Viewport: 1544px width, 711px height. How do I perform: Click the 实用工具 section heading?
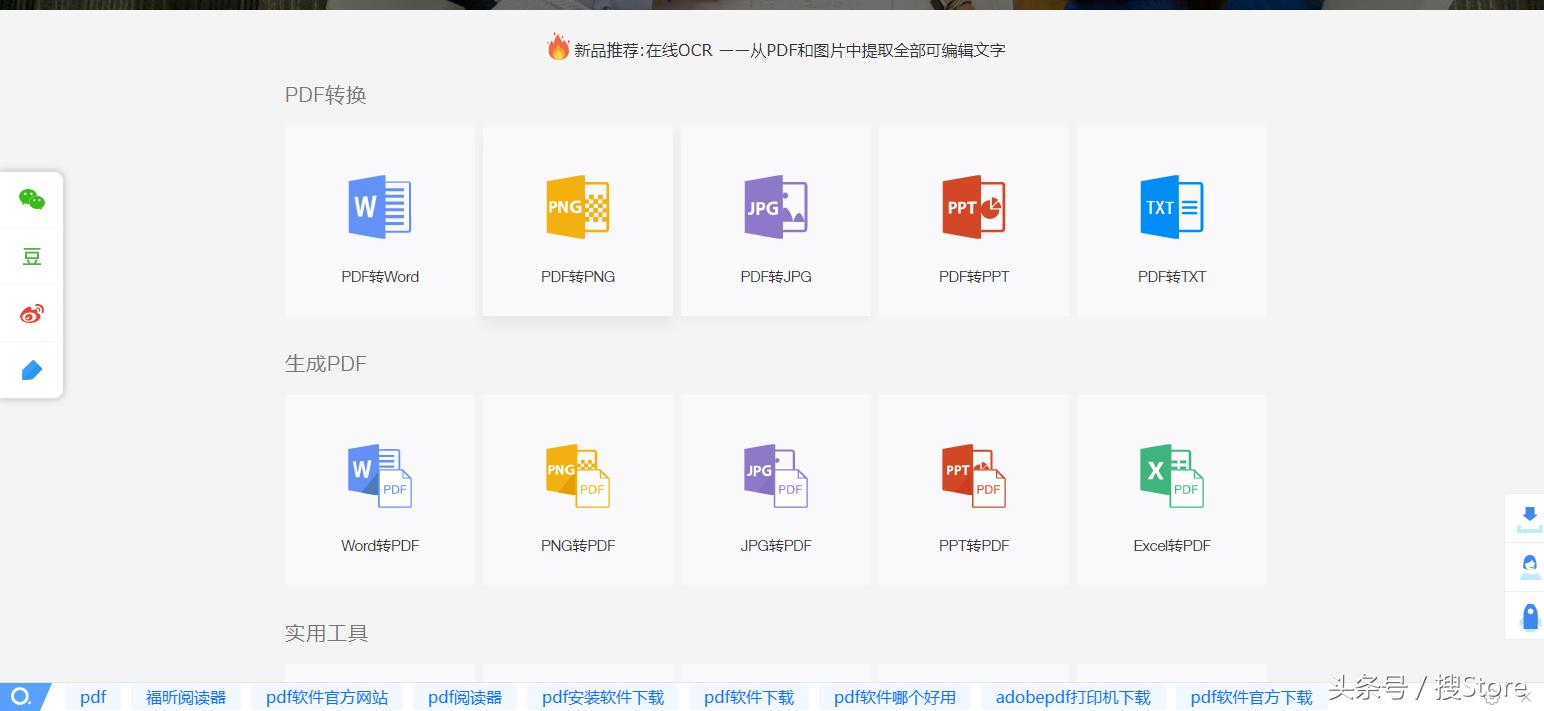[x=327, y=633]
